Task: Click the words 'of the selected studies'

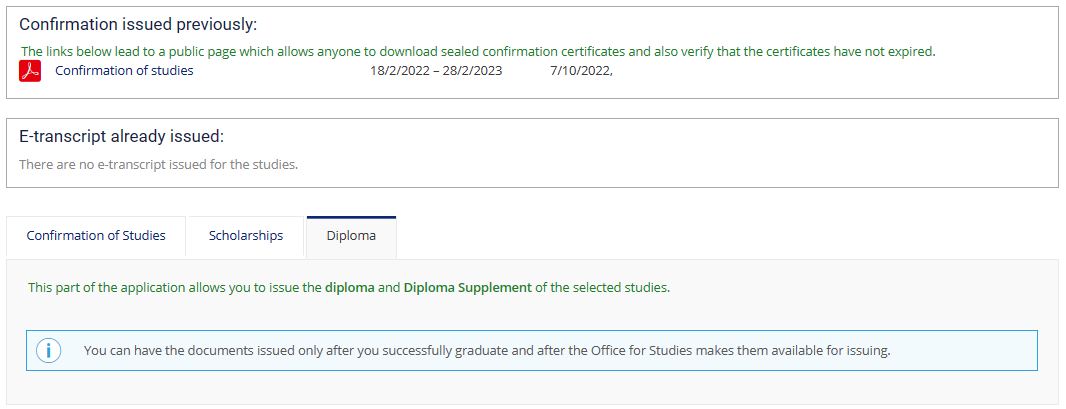Action: (x=602, y=287)
